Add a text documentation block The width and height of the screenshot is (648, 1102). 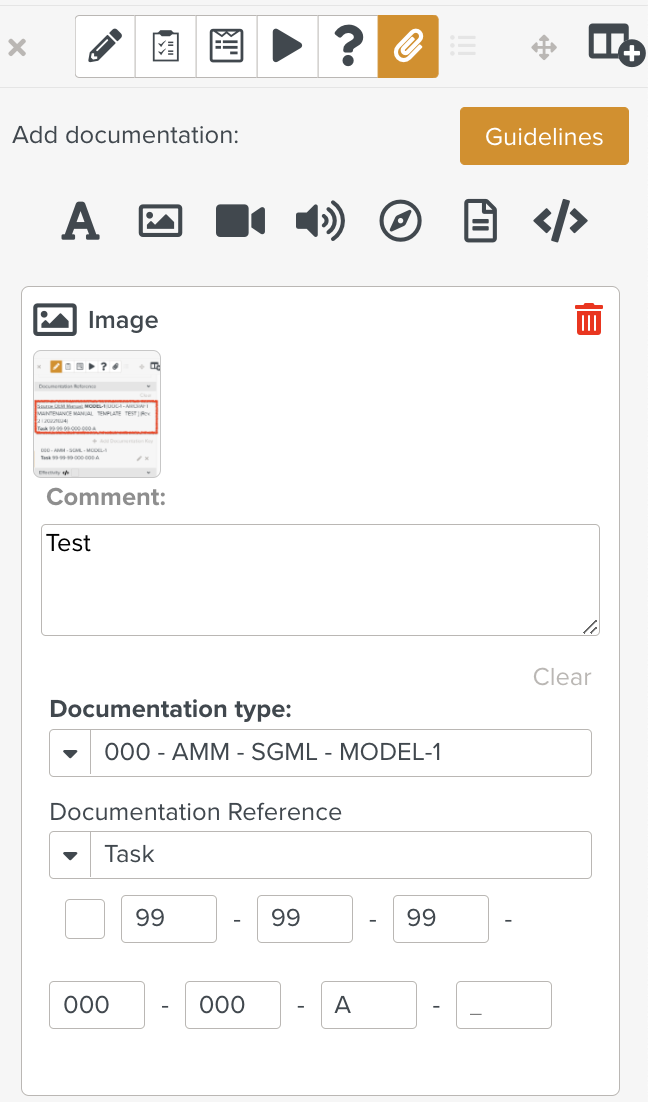(81, 221)
